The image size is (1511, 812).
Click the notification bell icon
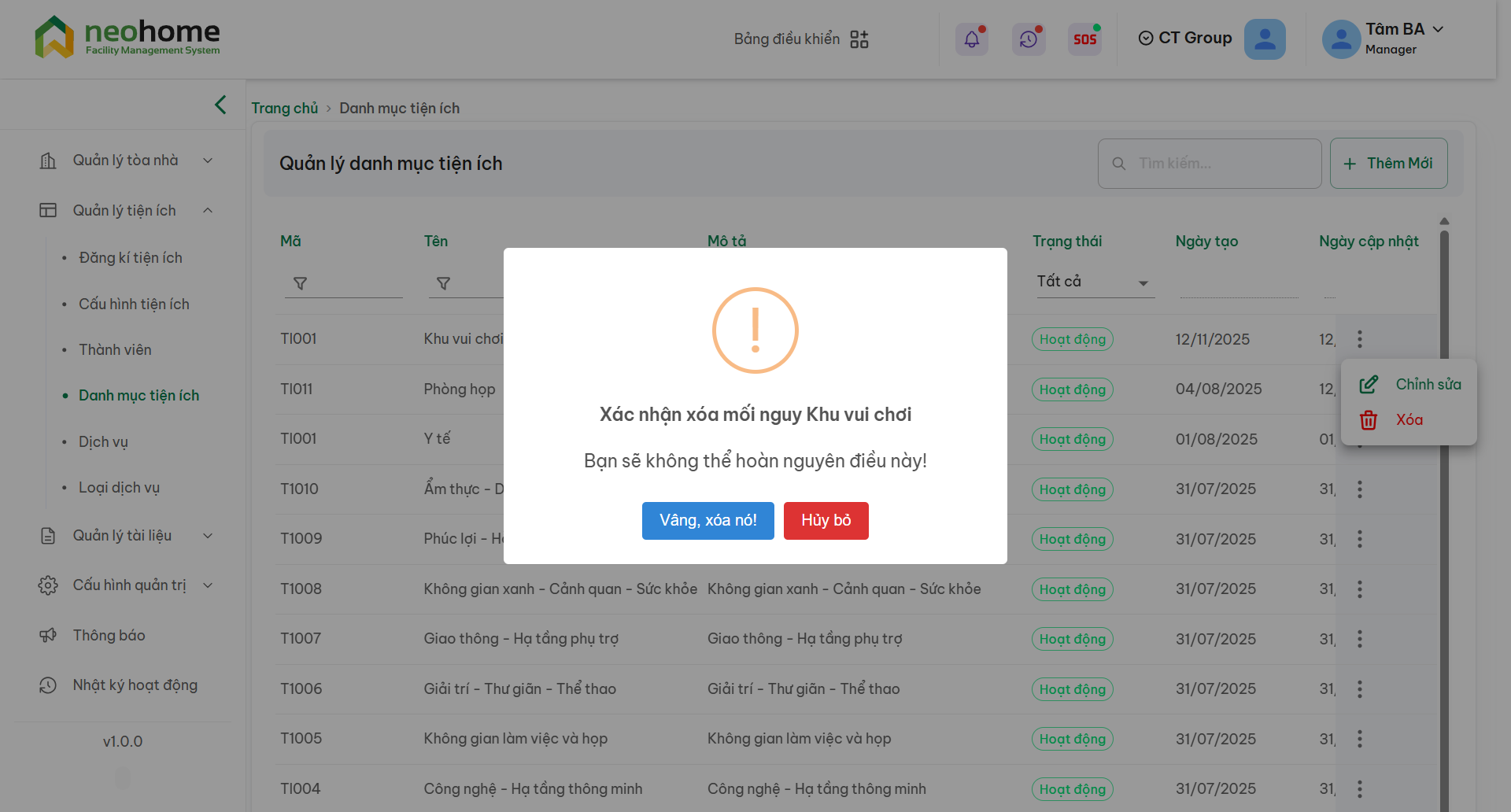[x=972, y=39]
